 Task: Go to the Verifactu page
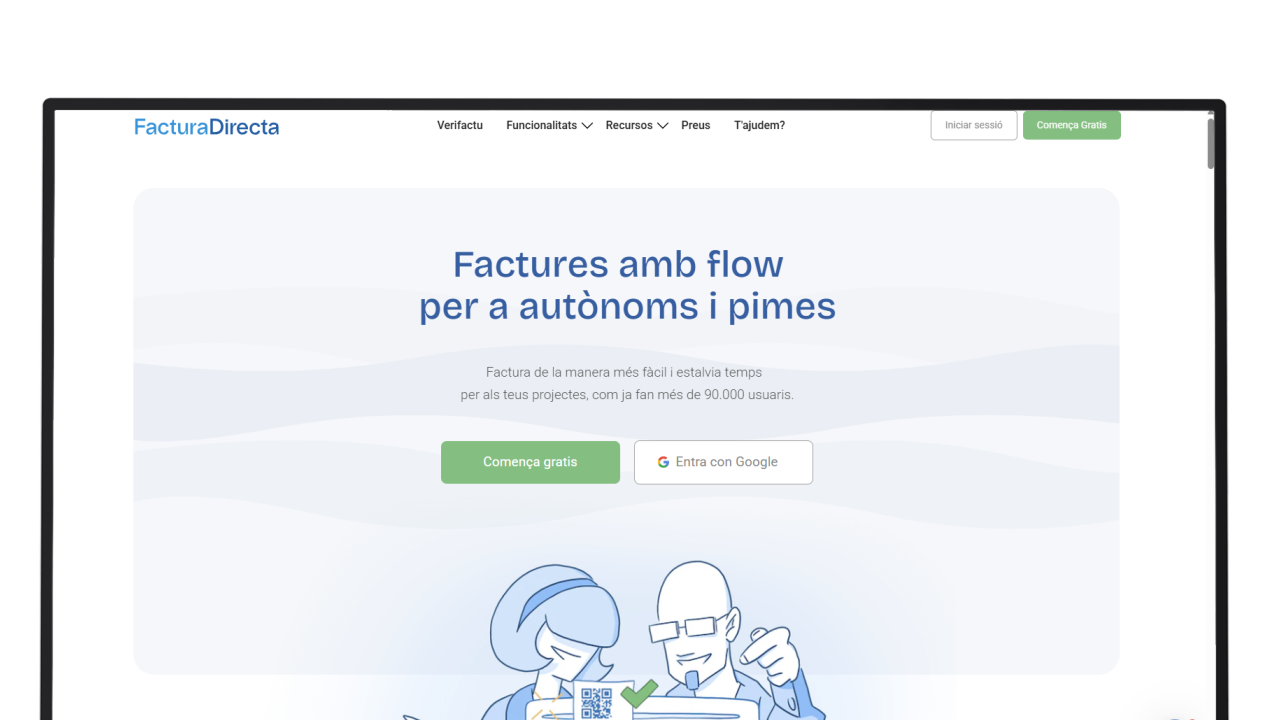click(460, 125)
